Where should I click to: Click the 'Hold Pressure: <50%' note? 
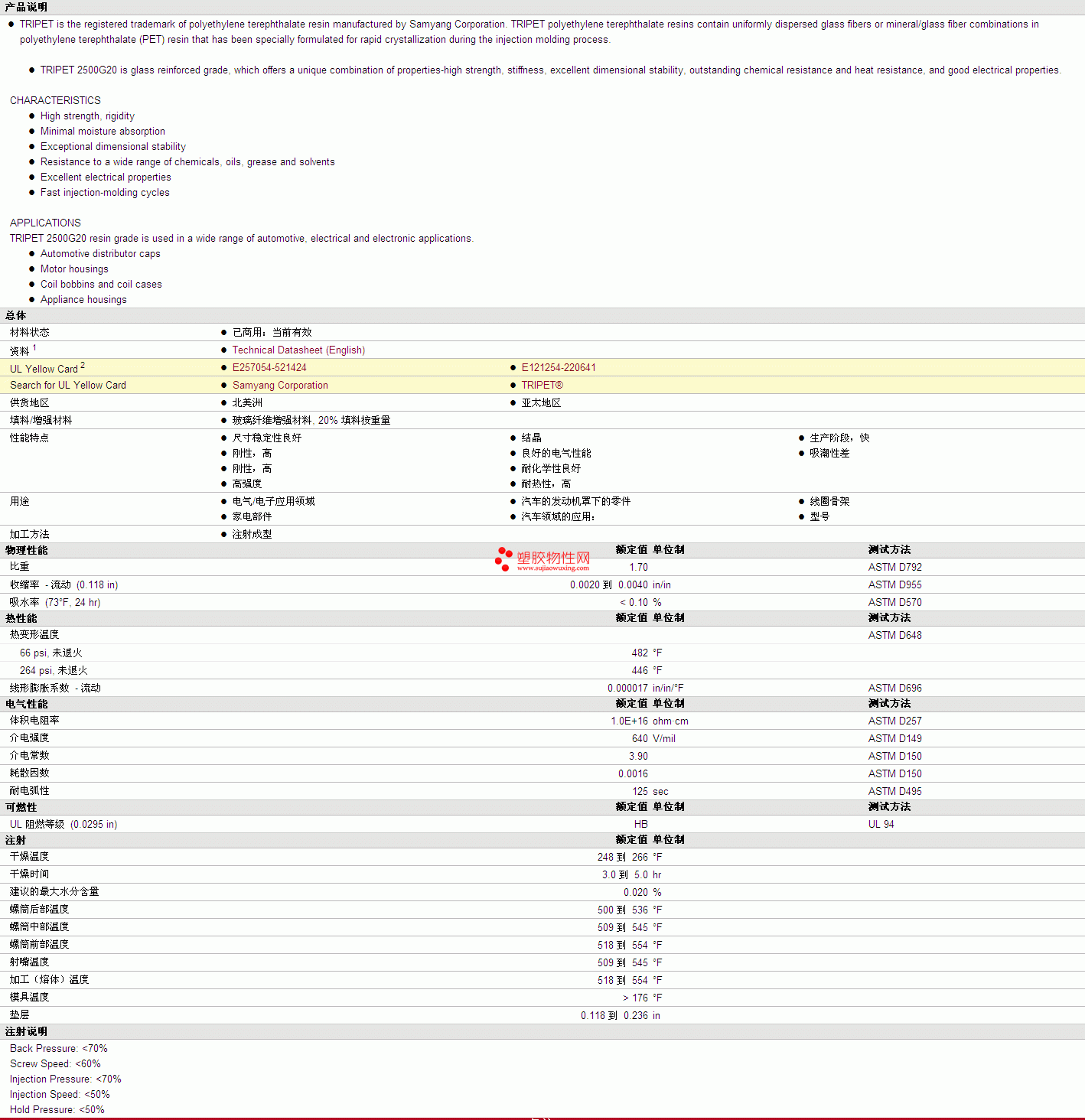[x=57, y=1110]
